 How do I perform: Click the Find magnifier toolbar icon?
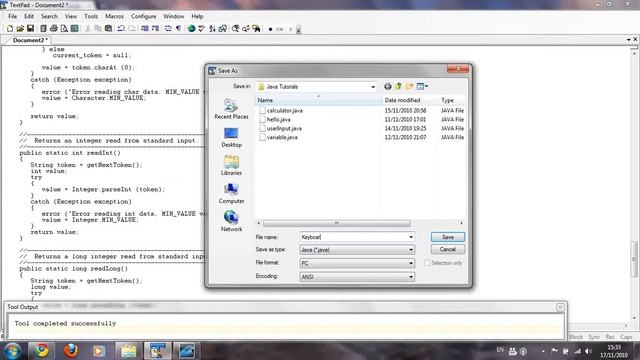(x=236, y=29)
